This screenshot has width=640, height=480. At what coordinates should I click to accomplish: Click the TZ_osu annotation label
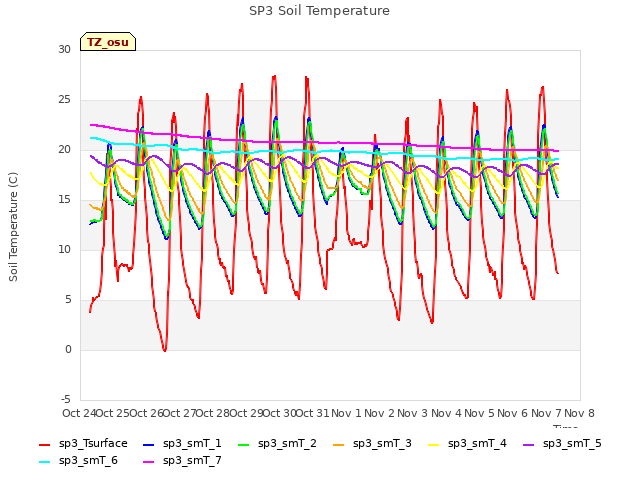click(108, 42)
